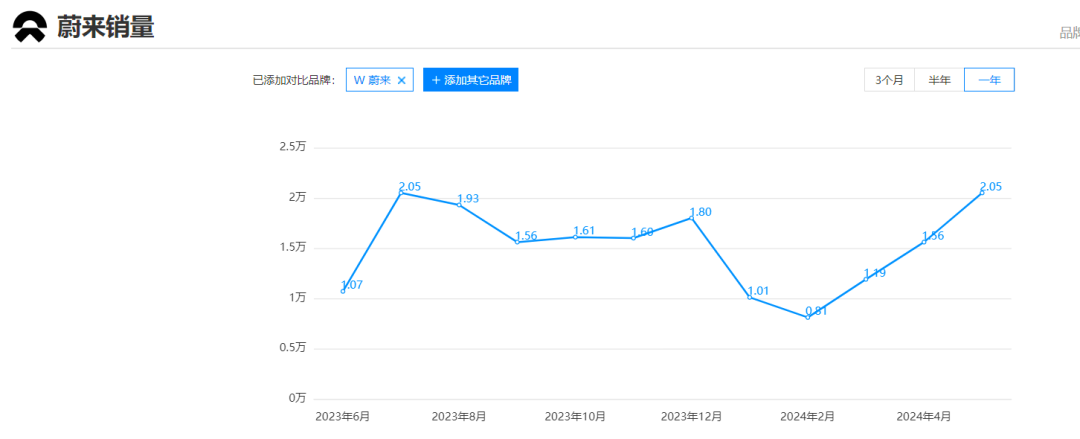Click the 蔚来销量 page title

coord(105,28)
